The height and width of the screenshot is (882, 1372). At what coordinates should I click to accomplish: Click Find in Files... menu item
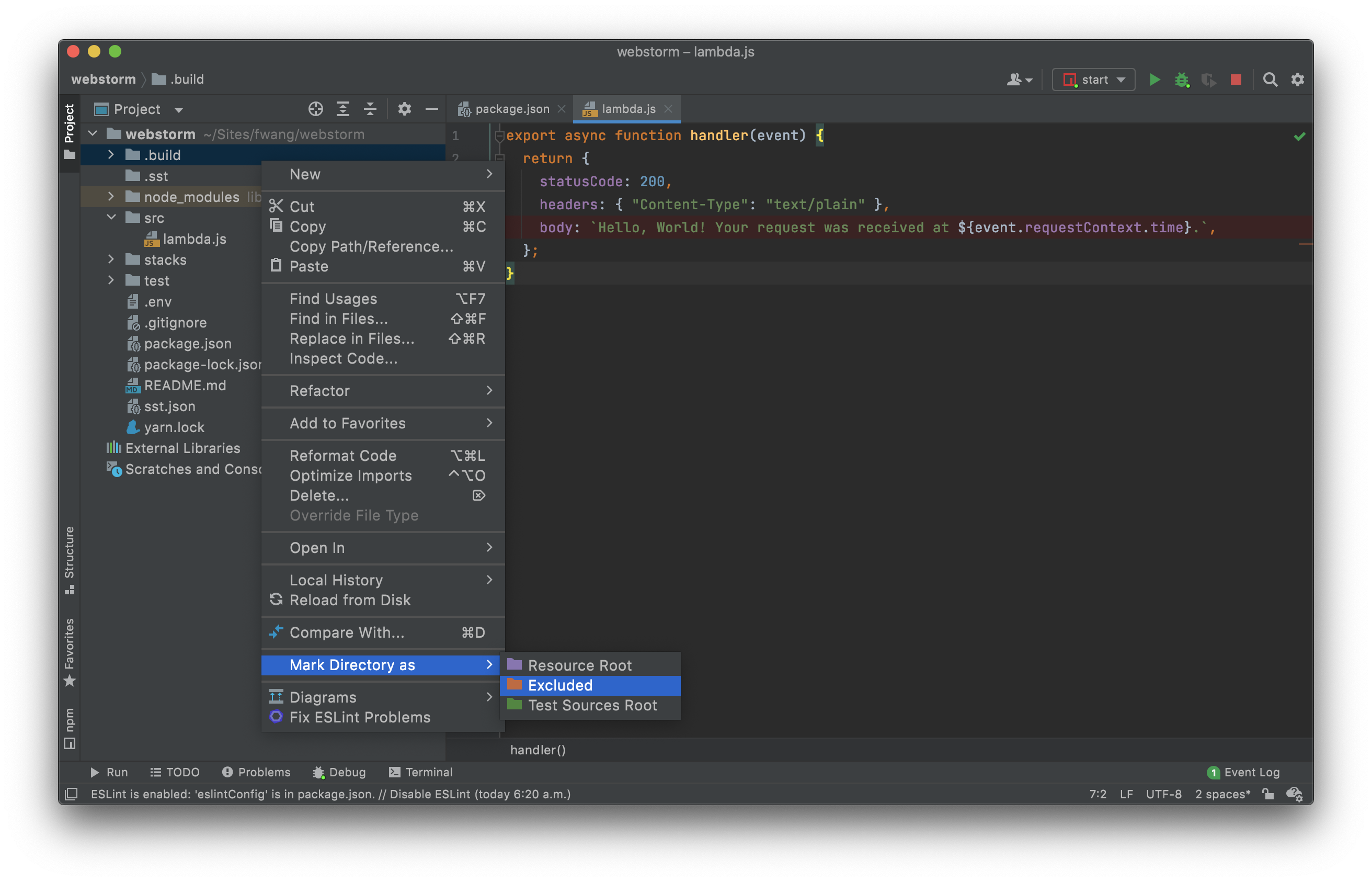click(x=383, y=319)
